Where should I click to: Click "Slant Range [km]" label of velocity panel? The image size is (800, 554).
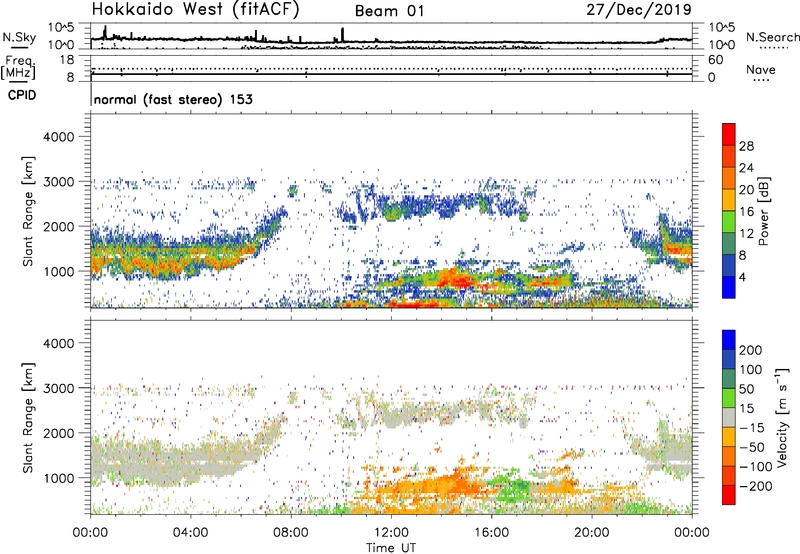coord(28,418)
